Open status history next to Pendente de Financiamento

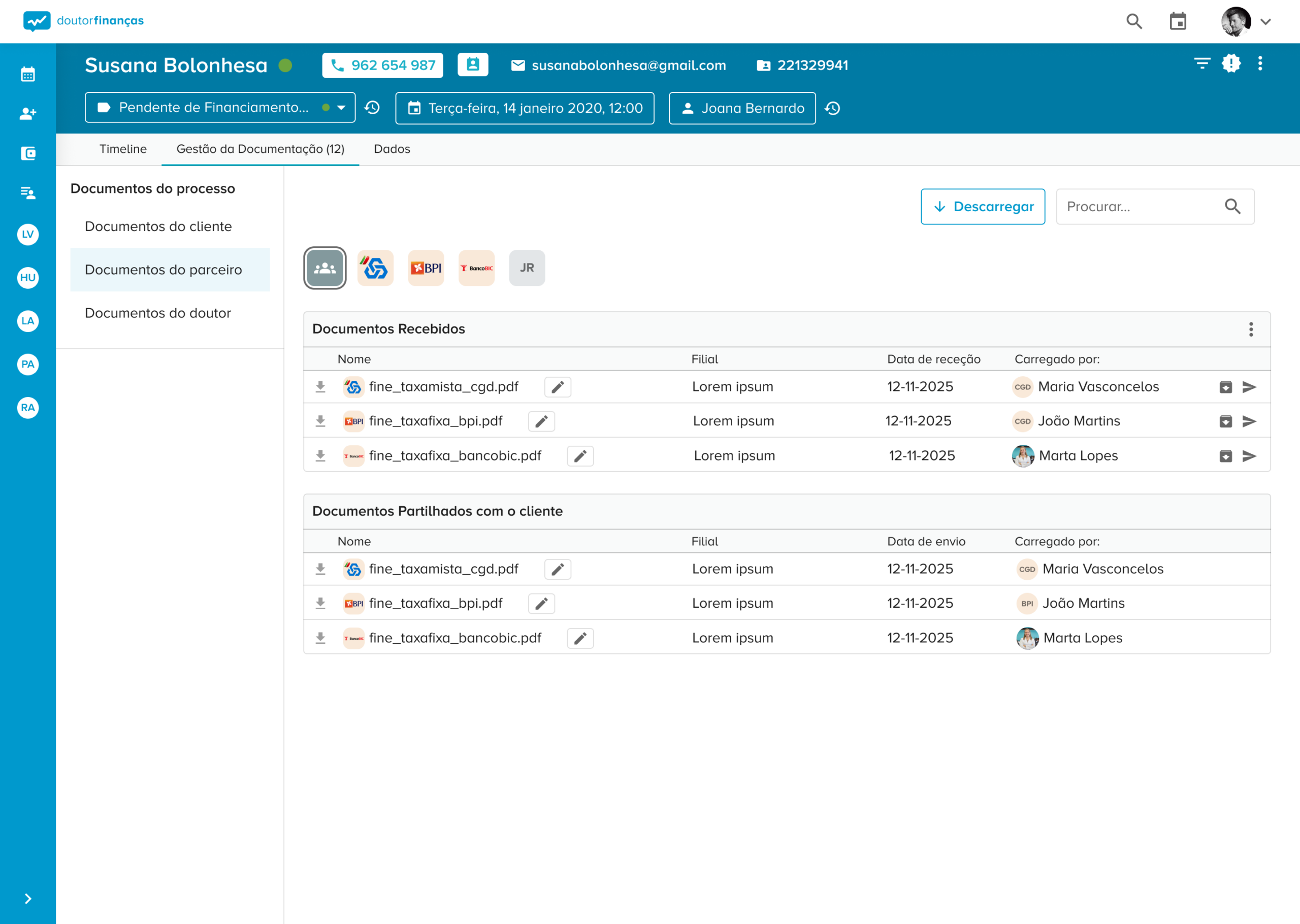pyautogui.click(x=372, y=108)
